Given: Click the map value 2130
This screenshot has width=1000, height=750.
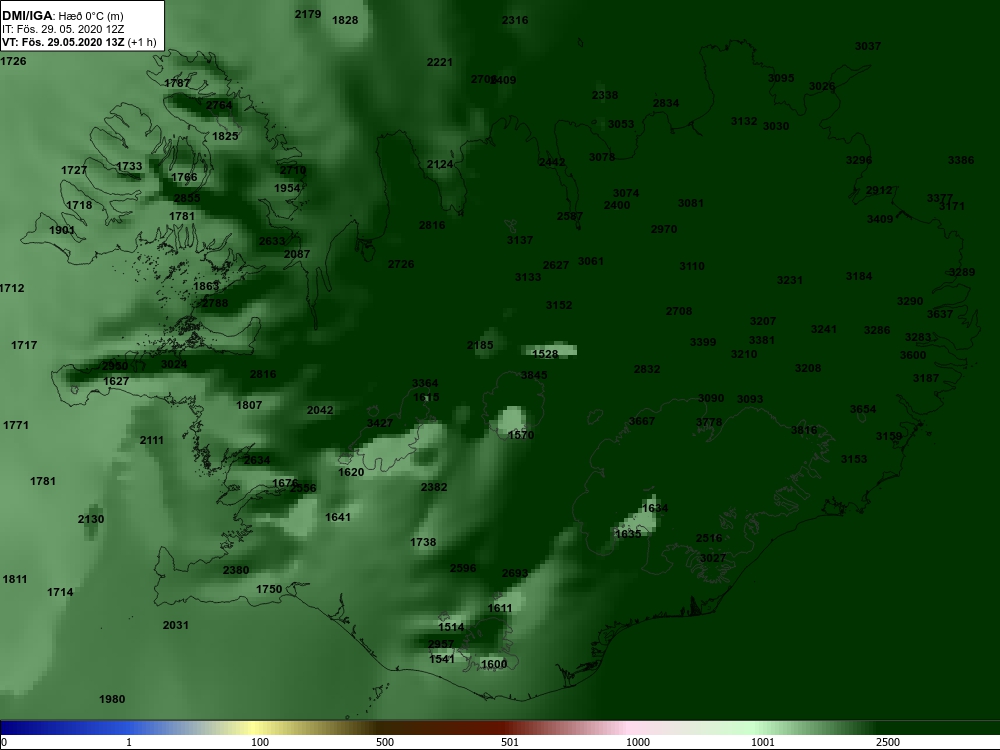Looking at the screenshot, I should pos(91,520).
